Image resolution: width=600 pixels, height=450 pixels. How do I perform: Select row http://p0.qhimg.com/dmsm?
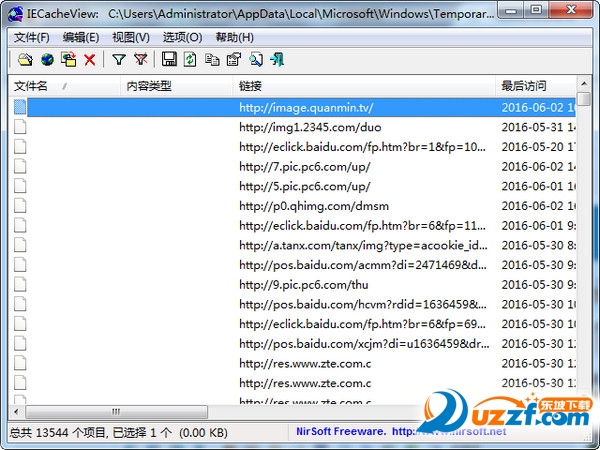click(292, 206)
